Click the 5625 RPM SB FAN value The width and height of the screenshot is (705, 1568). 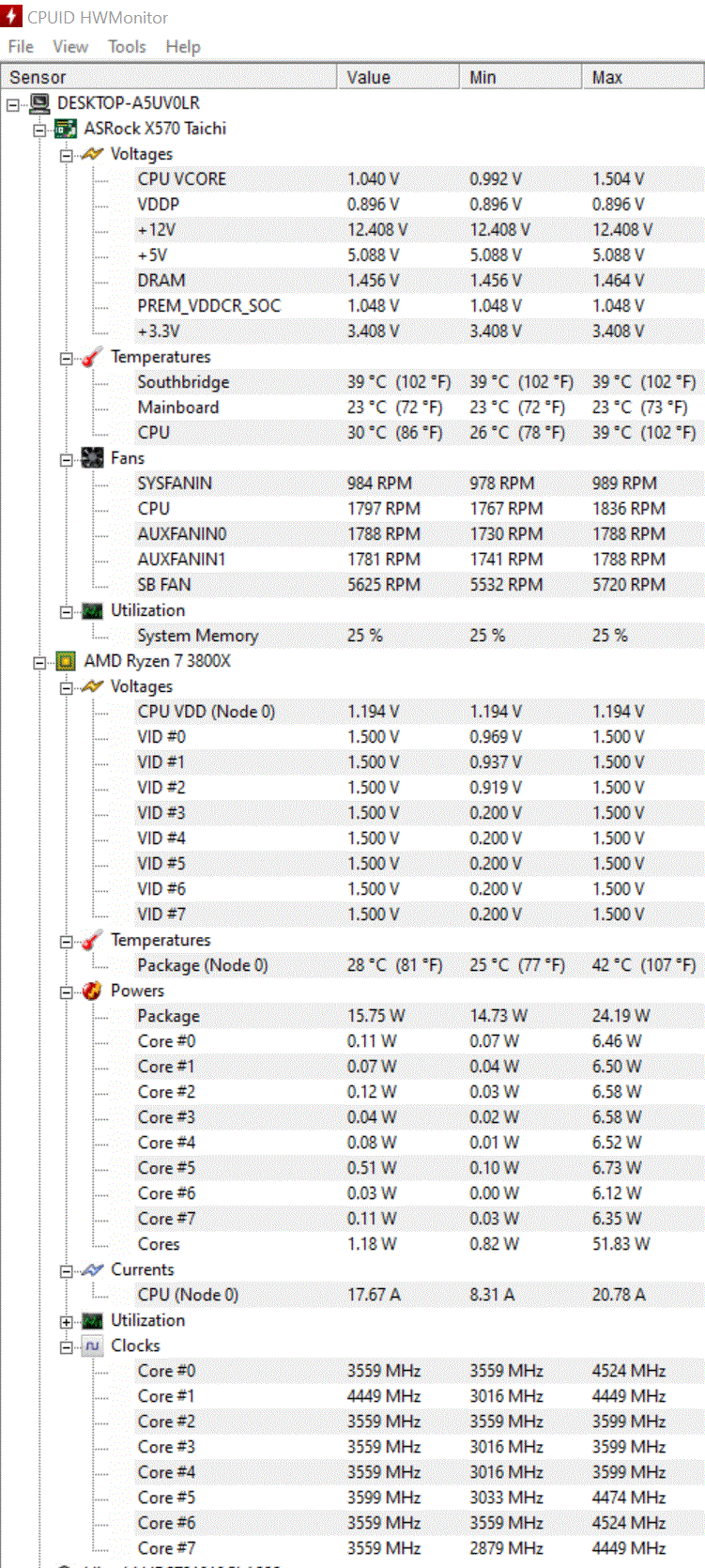click(384, 585)
